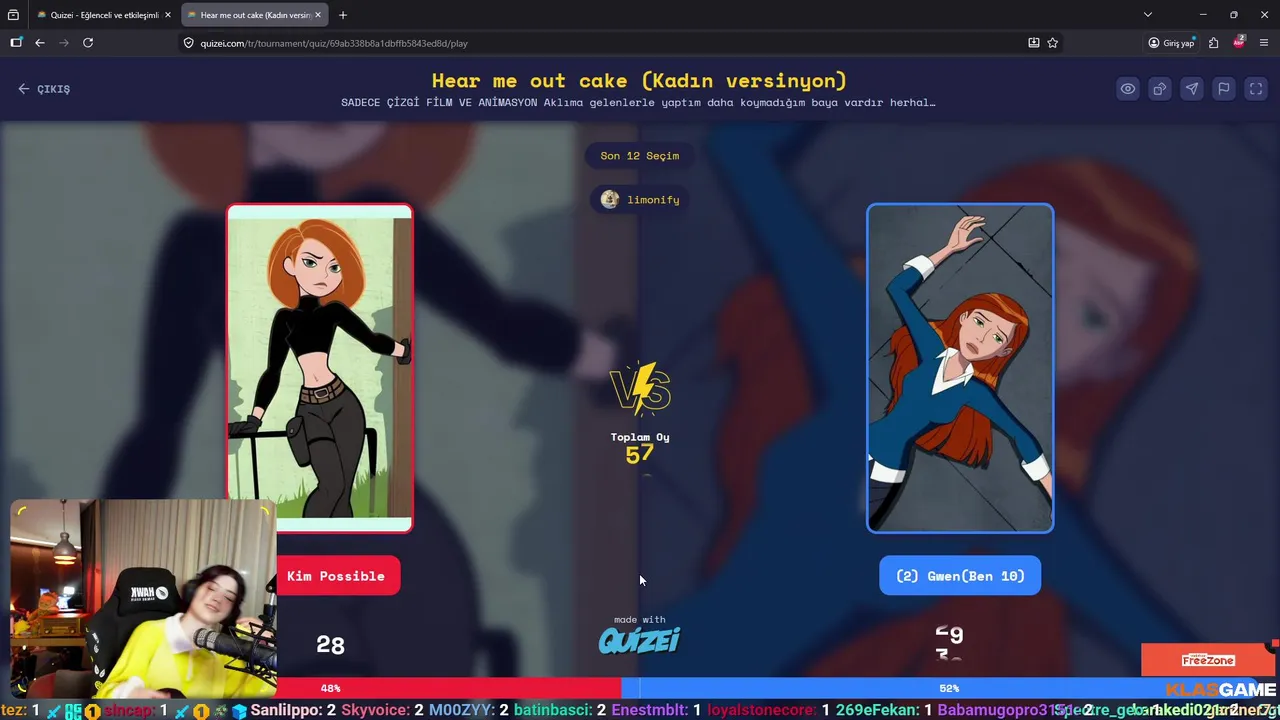Click the Son 12 Seçim label

pos(640,156)
